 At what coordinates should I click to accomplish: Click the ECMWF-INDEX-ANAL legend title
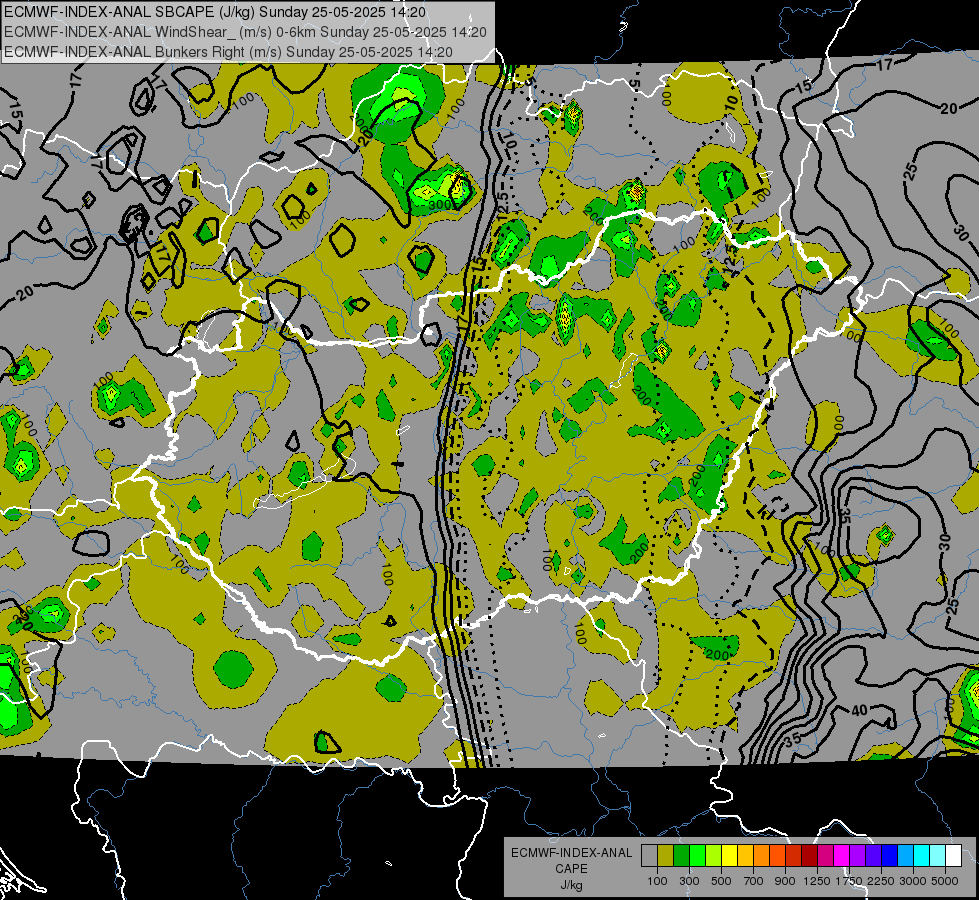[x=571, y=853]
